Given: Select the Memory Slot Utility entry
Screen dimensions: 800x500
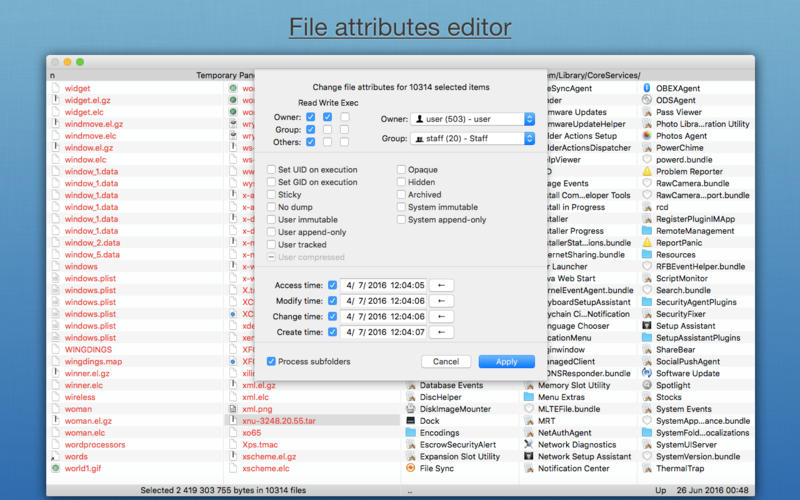Looking at the screenshot, I should pyautogui.click(x=574, y=385).
